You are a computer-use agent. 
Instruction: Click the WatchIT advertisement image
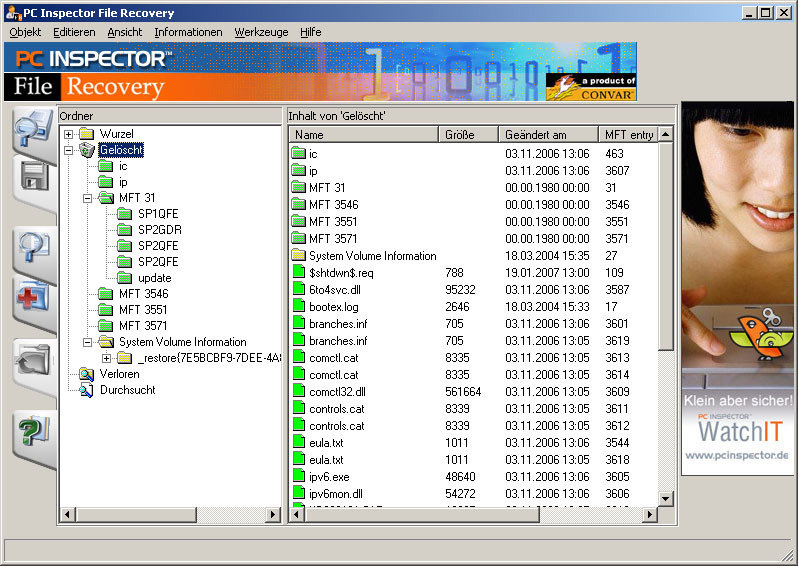737,288
